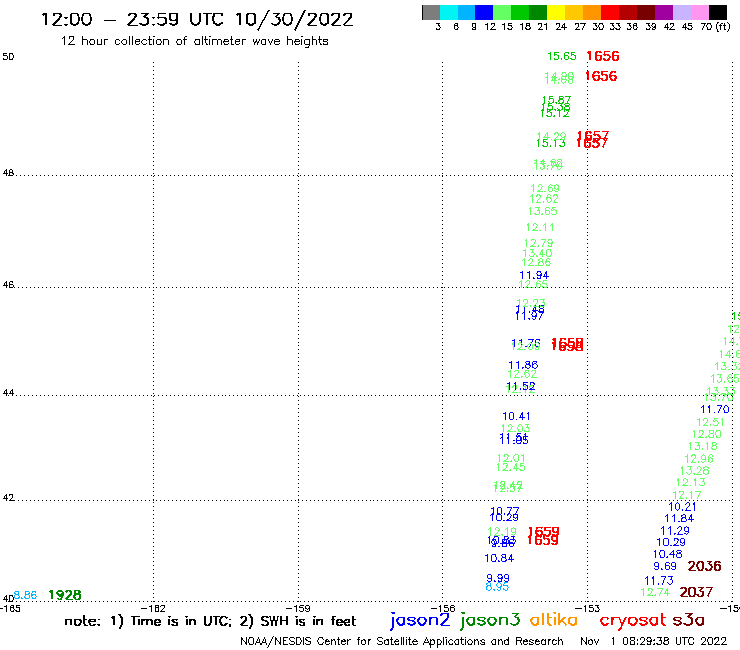Click the light blue value '8.95'
740x650 pixels.
pyautogui.click(x=497, y=587)
